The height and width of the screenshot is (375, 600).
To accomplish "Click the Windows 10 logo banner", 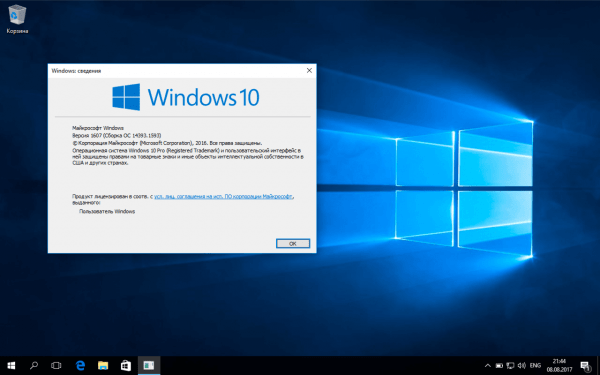I will click(186, 97).
